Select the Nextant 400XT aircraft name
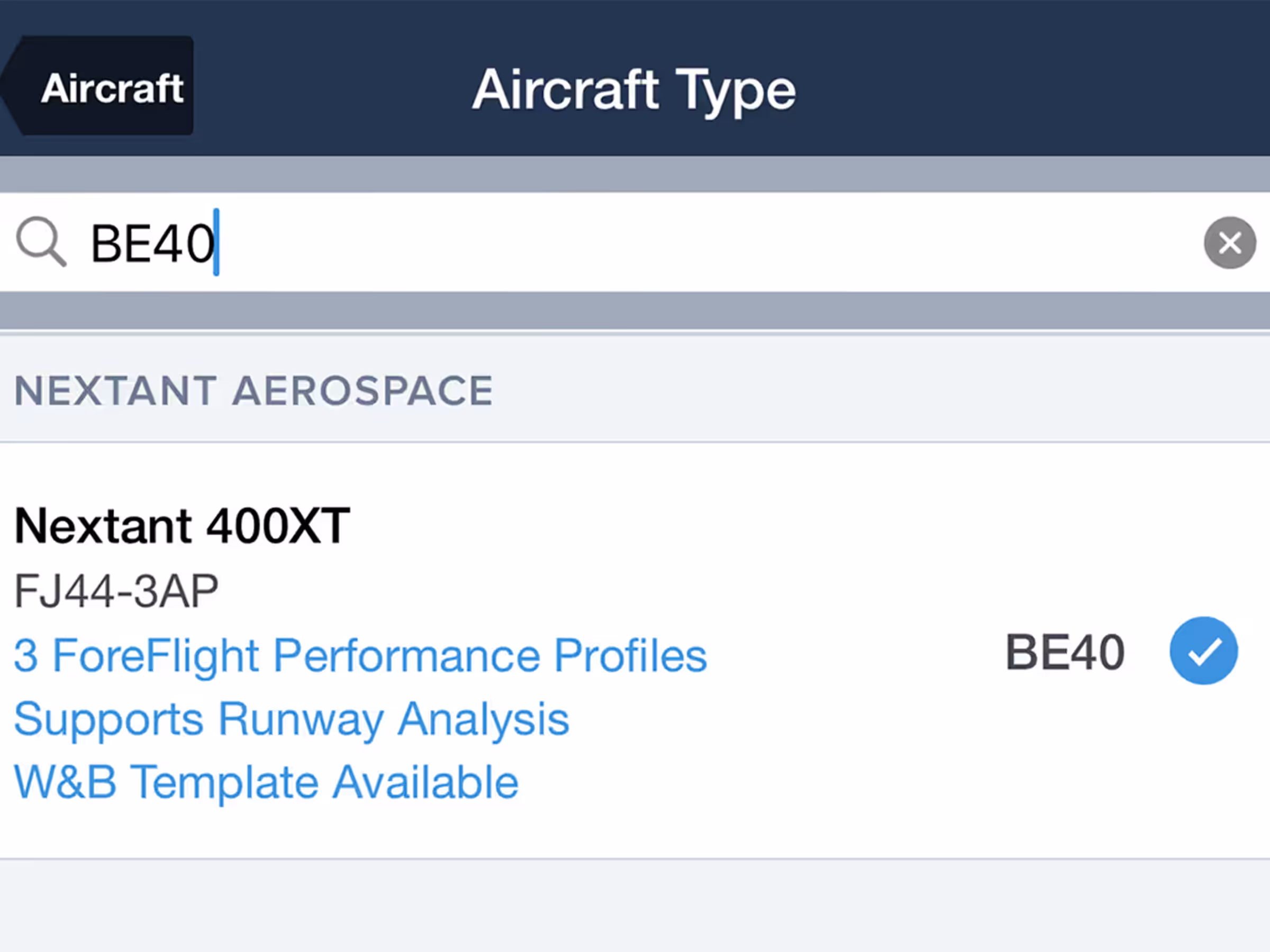 (x=182, y=525)
